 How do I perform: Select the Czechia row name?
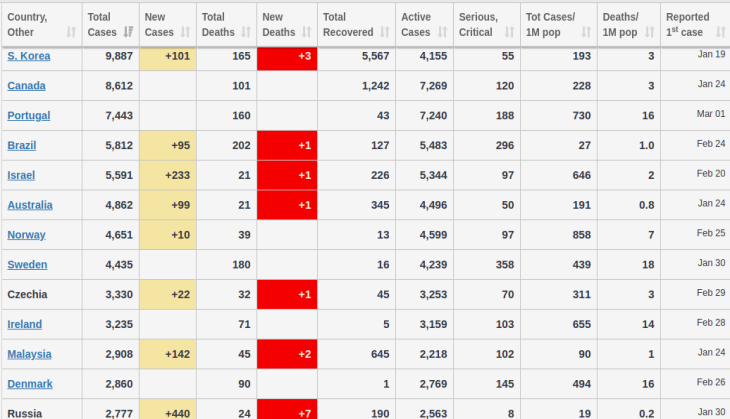pyautogui.click(x=27, y=294)
